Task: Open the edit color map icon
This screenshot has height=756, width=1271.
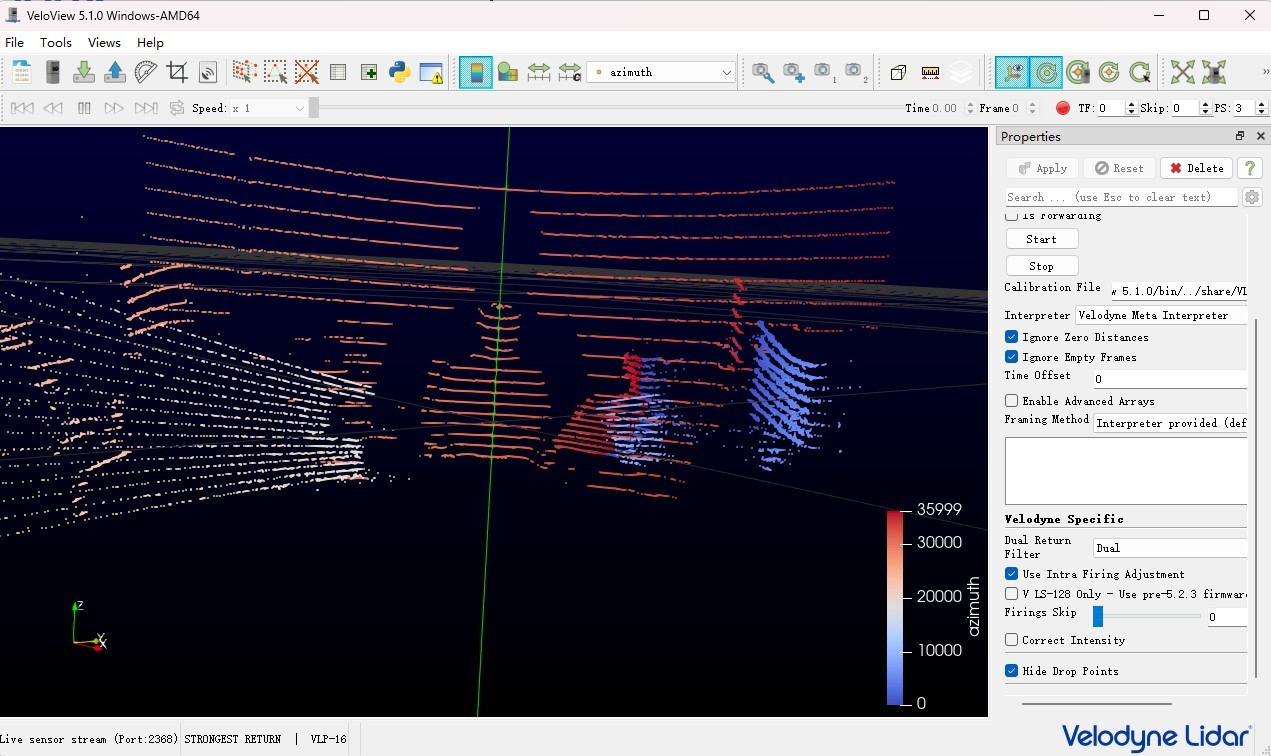Action: 508,72
